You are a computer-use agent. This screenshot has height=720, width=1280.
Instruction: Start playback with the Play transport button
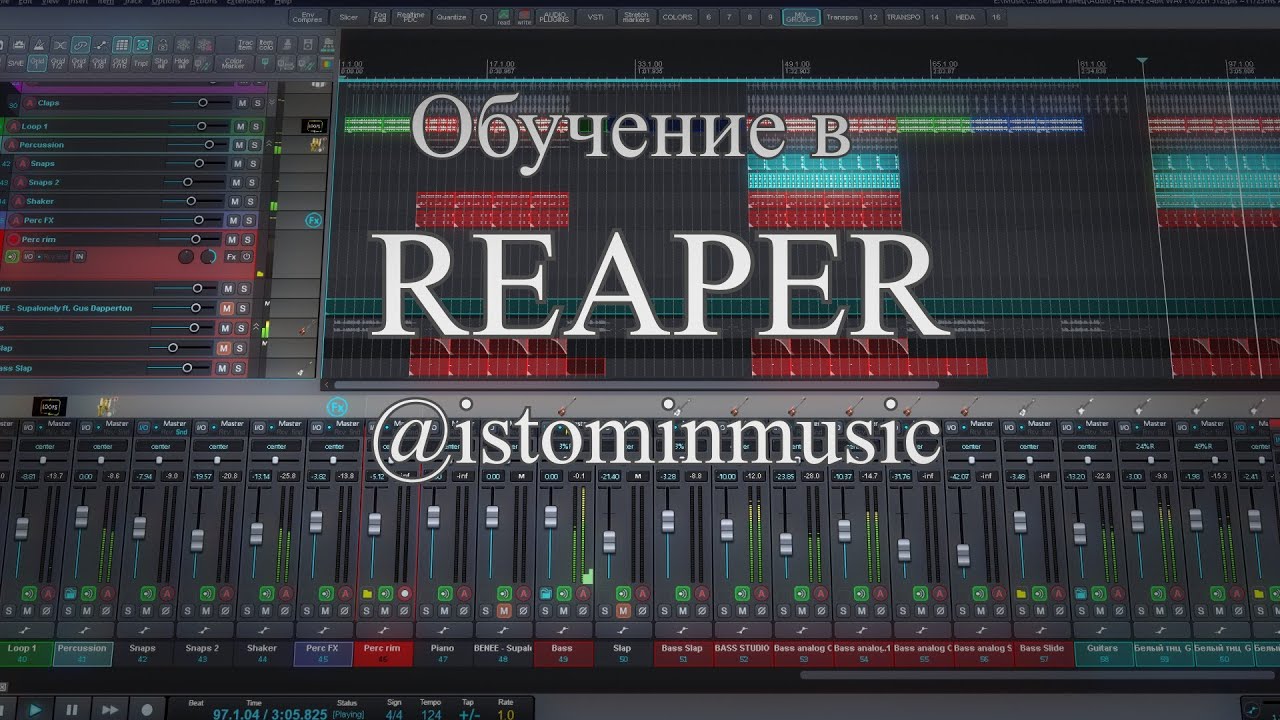coord(35,709)
